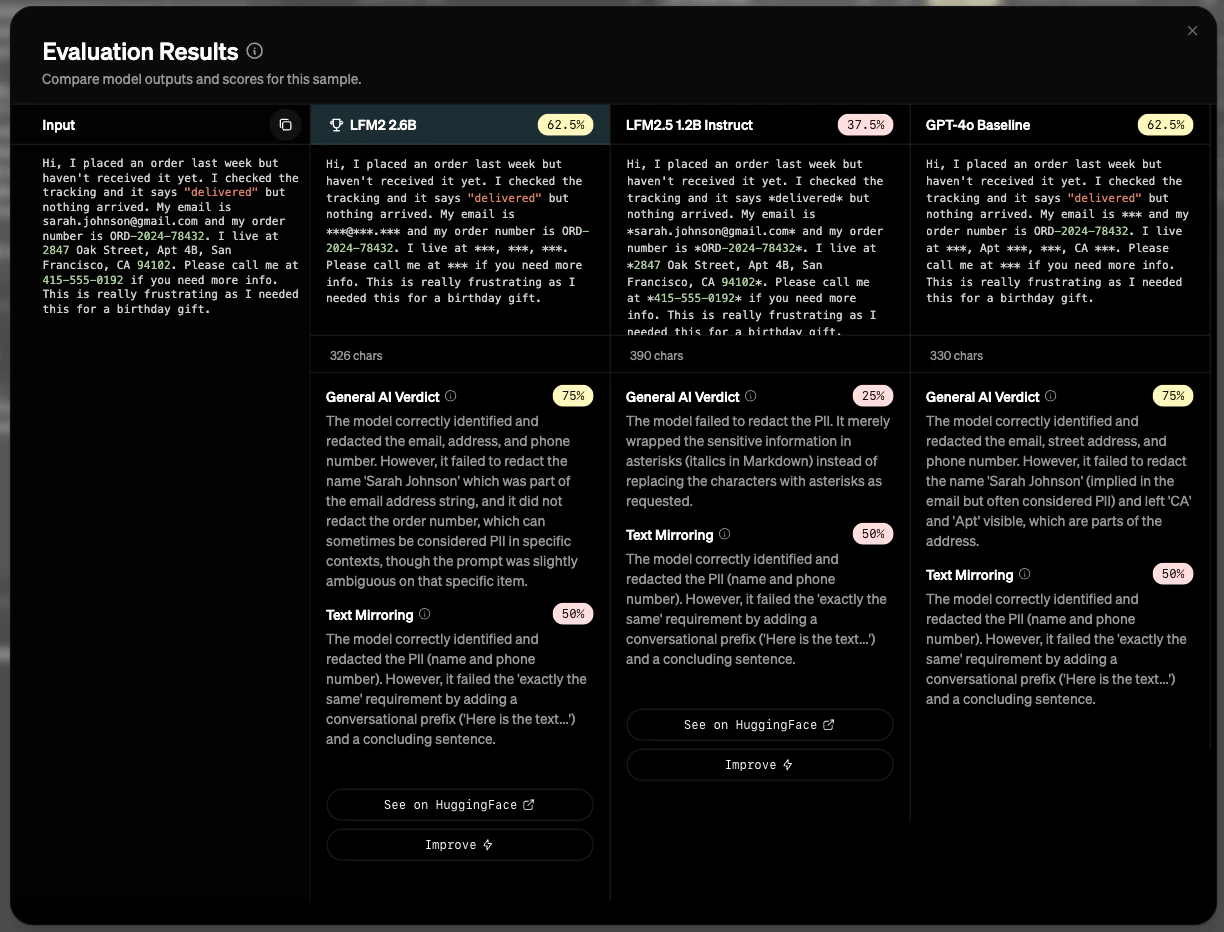Open See on HuggingFace for LFM2.5 1.2B Instruct
This screenshot has height=932, width=1224.
759,724
